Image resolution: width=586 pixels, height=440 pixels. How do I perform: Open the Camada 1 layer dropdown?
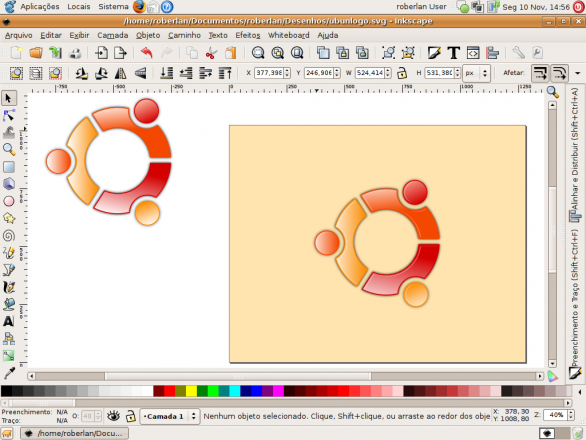169,416
